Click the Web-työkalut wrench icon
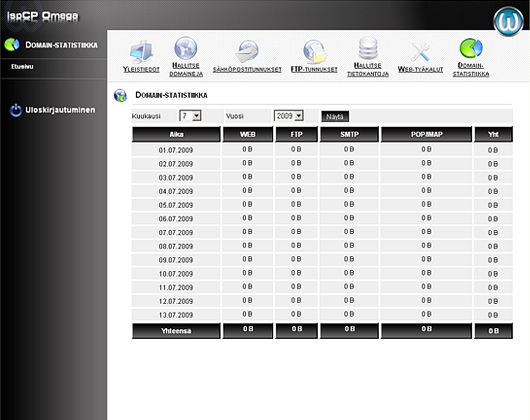Image resolution: width=530 pixels, height=420 pixels. [420, 52]
